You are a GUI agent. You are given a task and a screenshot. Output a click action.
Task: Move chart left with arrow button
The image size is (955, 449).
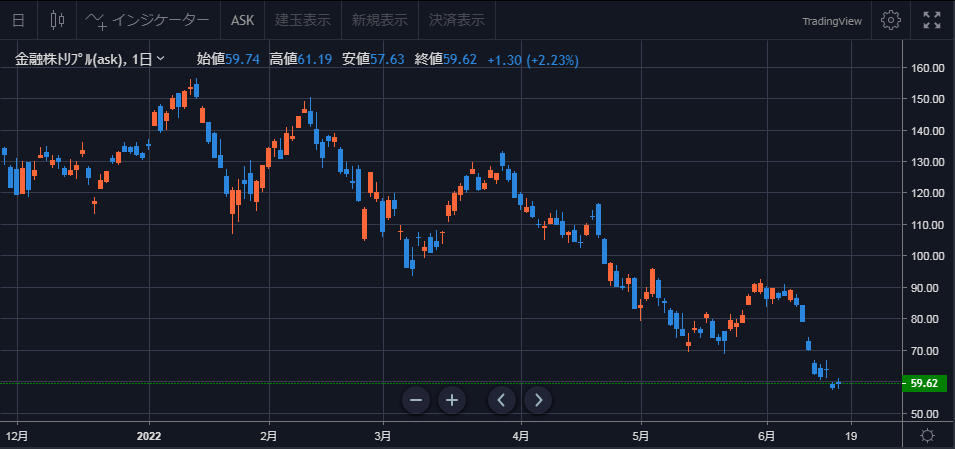point(502,400)
